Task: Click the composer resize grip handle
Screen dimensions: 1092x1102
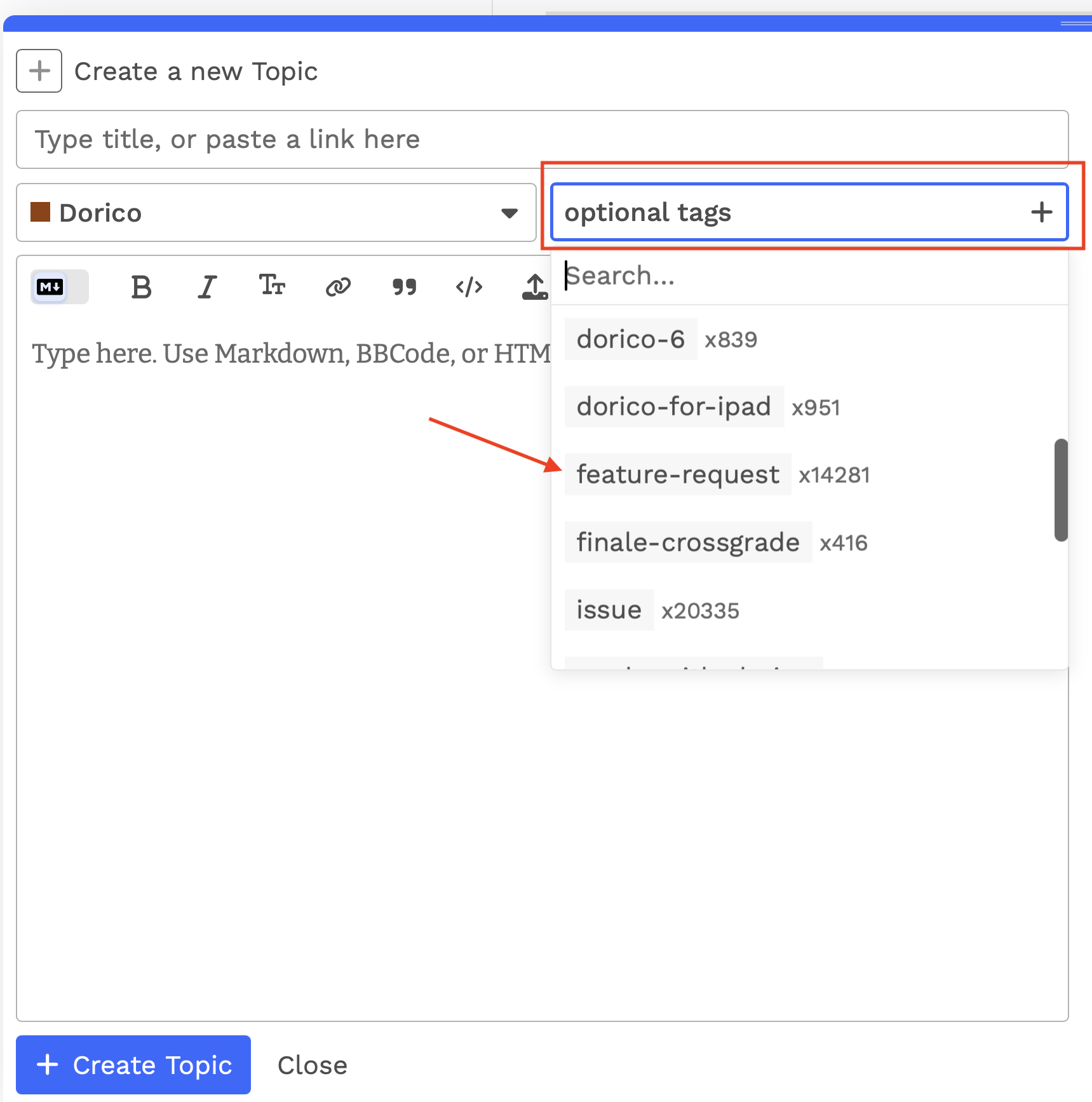Action: click(x=1076, y=24)
